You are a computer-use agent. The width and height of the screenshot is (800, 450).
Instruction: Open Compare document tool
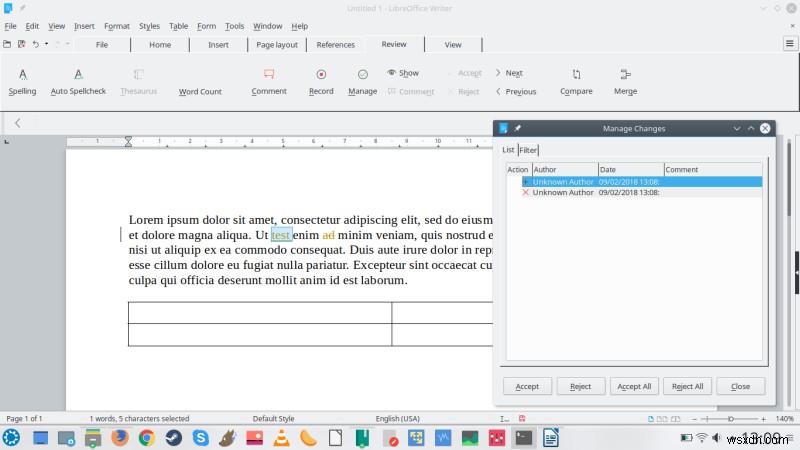click(576, 82)
